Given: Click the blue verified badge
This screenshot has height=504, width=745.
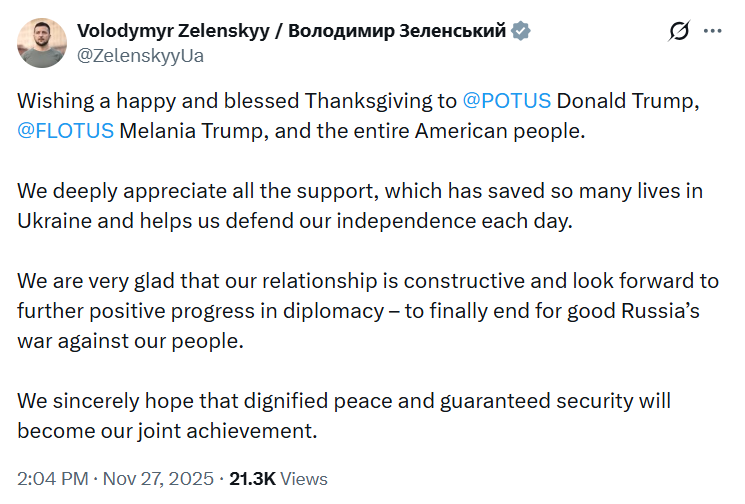Looking at the screenshot, I should 521,31.
